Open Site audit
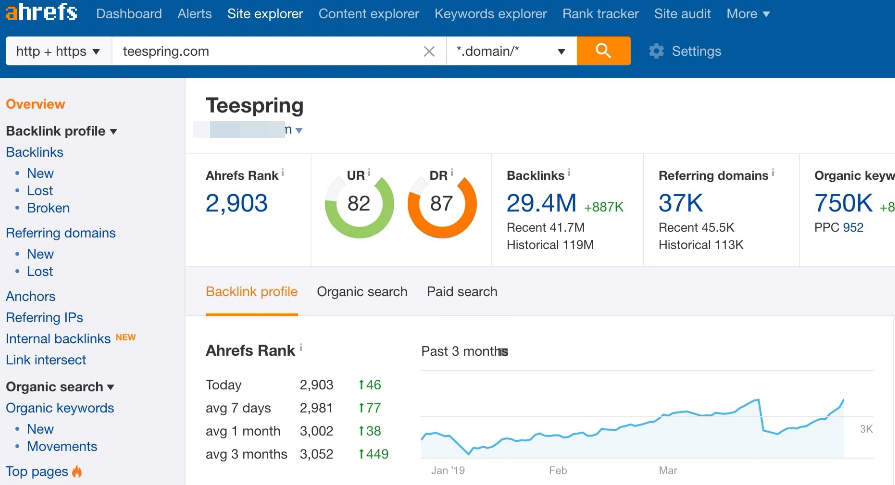 click(x=683, y=14)
